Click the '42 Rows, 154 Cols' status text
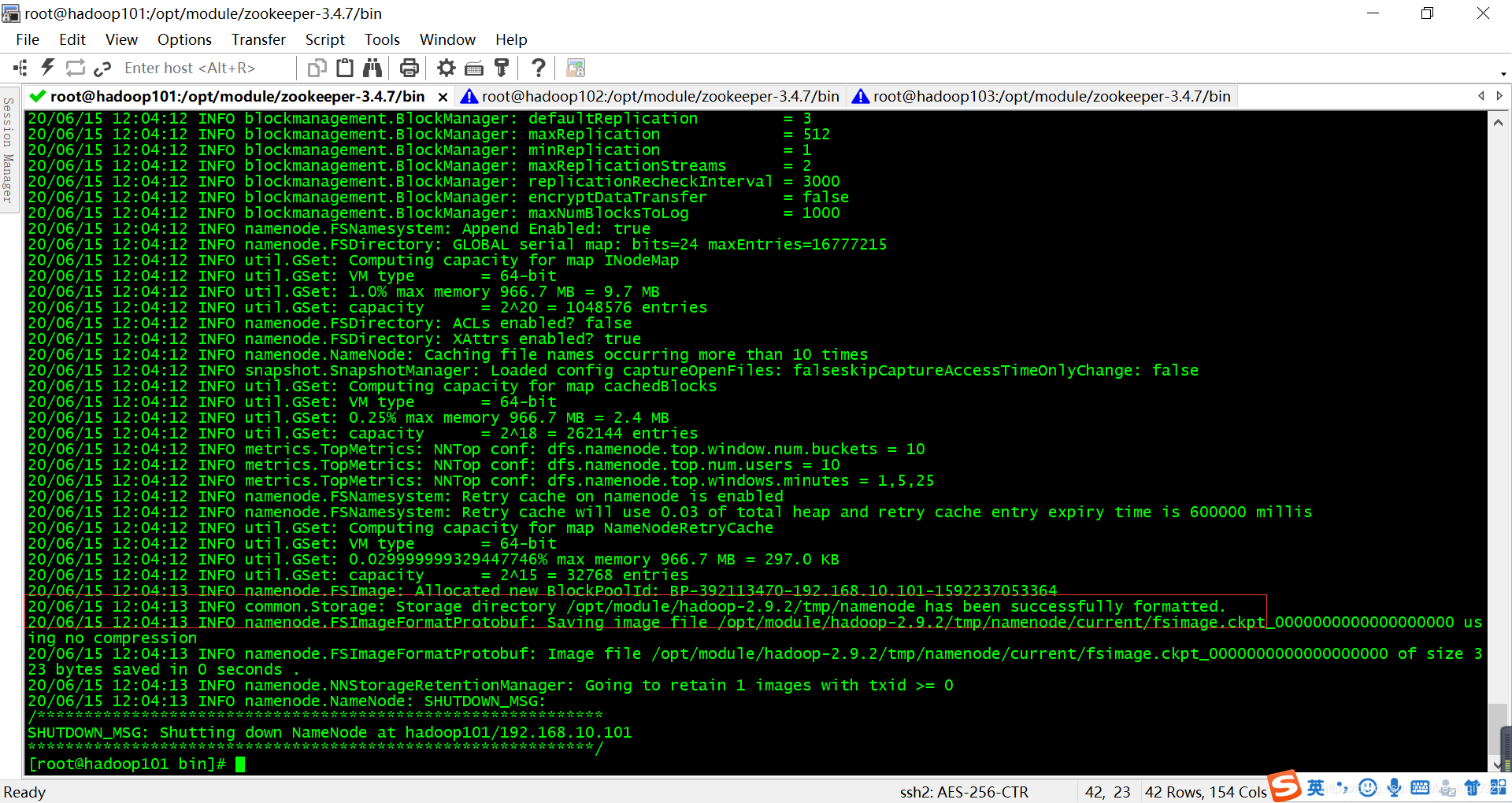Image resolution: width=1512 pixels, height=803 pixels. tap(1206, 792)
